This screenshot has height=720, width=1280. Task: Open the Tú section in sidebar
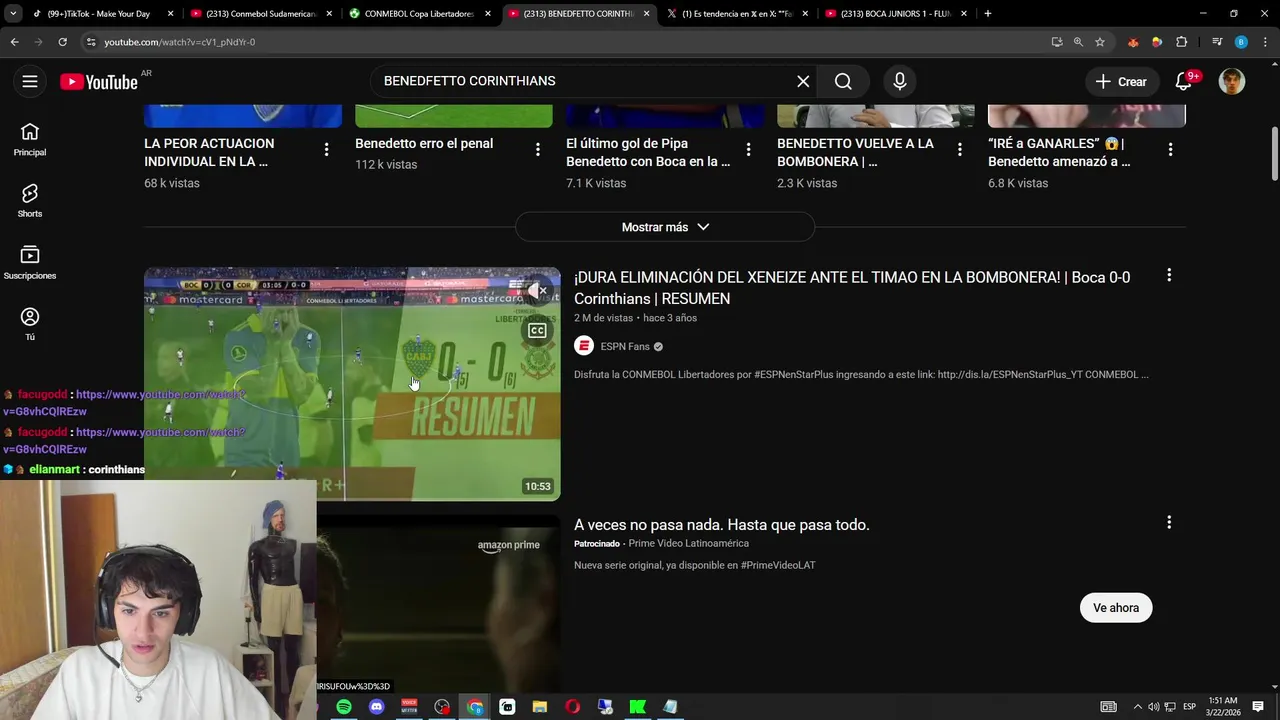click(x=30, y=324)
